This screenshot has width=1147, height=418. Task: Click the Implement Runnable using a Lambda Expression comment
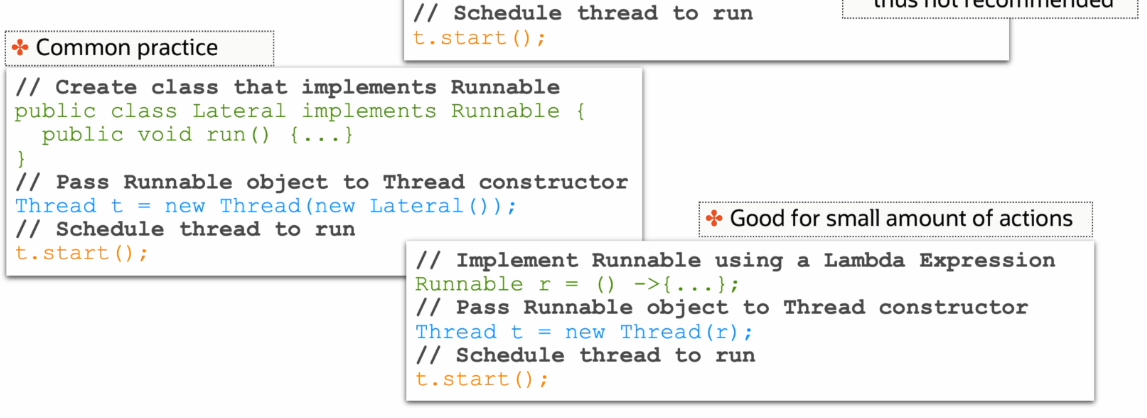tap(735, 261)
